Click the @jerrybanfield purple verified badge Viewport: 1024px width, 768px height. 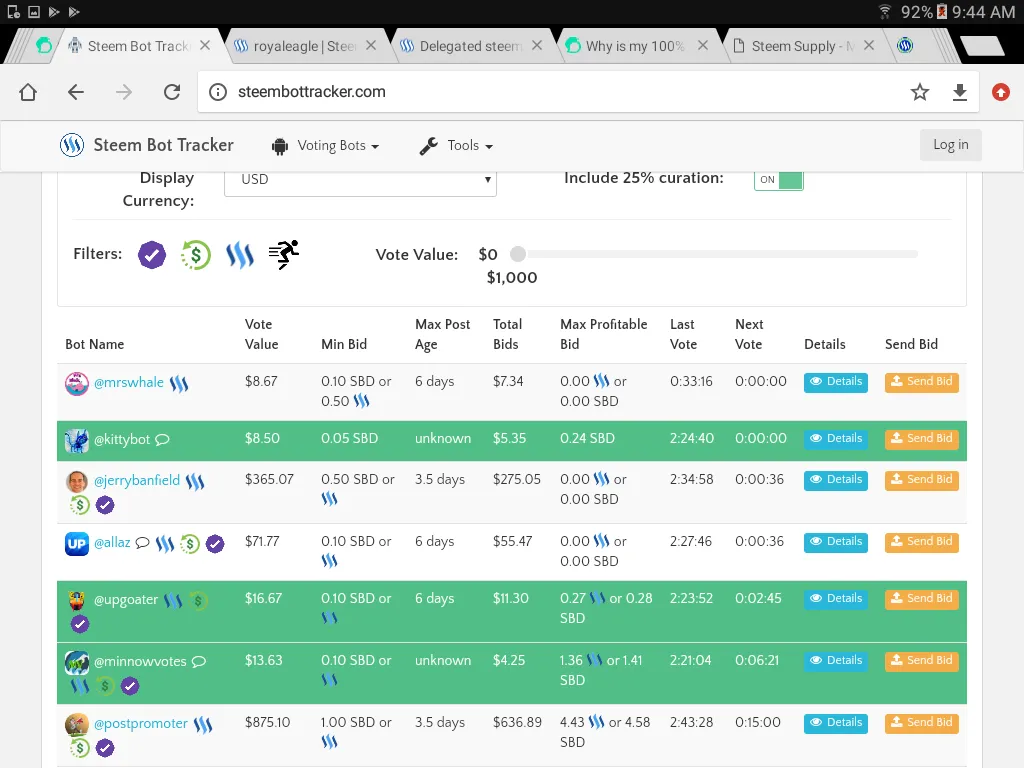pos(104,505)
